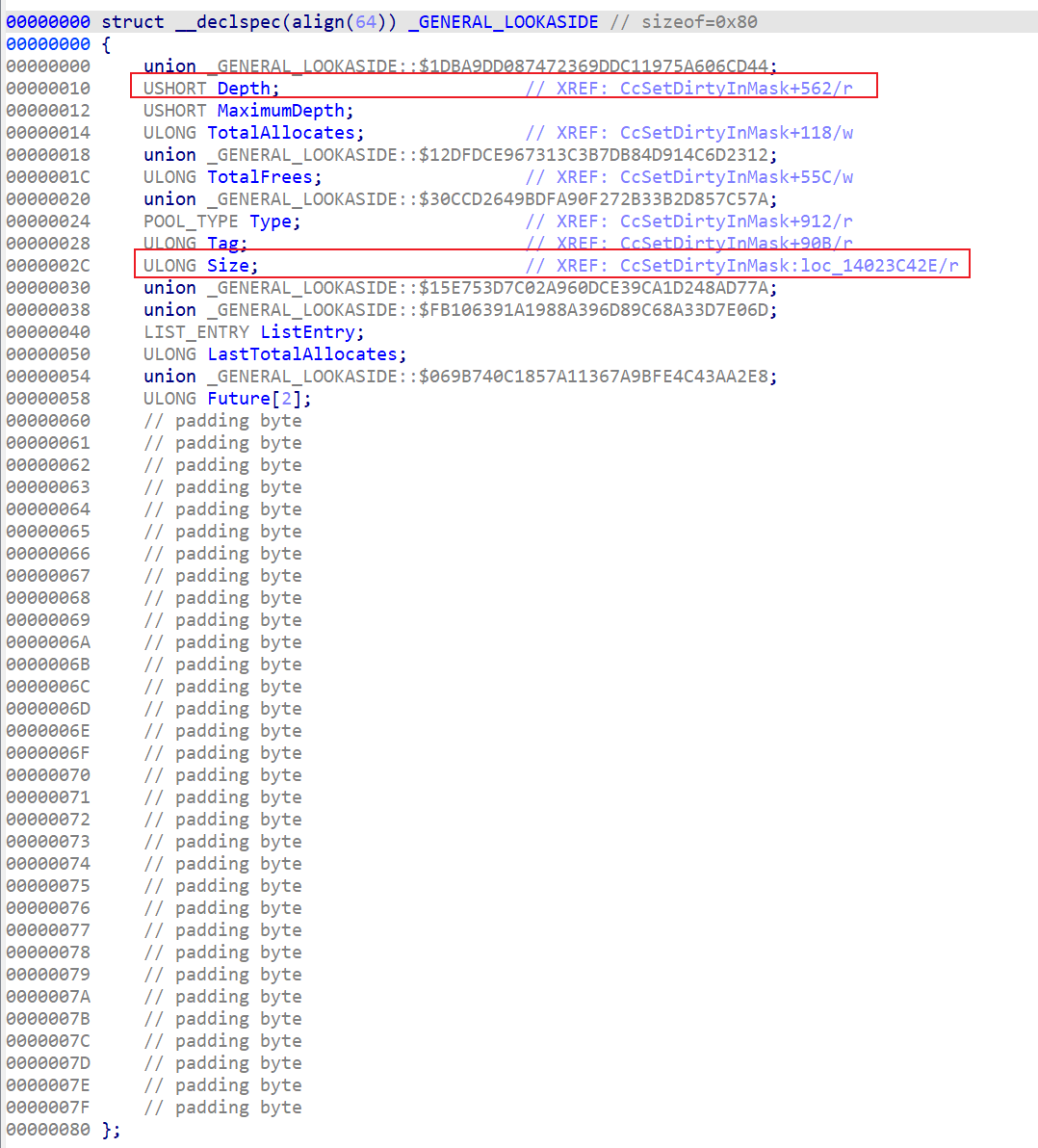The height and width of the screenshot is (1148, 1038).
Task: Click the LIST_ENTRY type name
Action: (x=196, y=332)
